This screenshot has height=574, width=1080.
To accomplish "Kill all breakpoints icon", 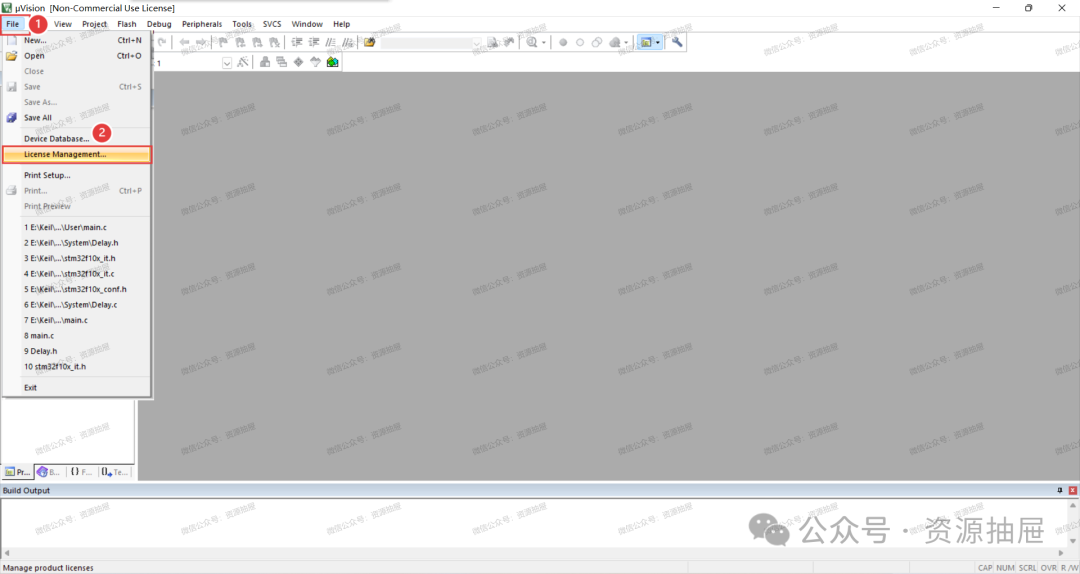I will click(614, 43).
